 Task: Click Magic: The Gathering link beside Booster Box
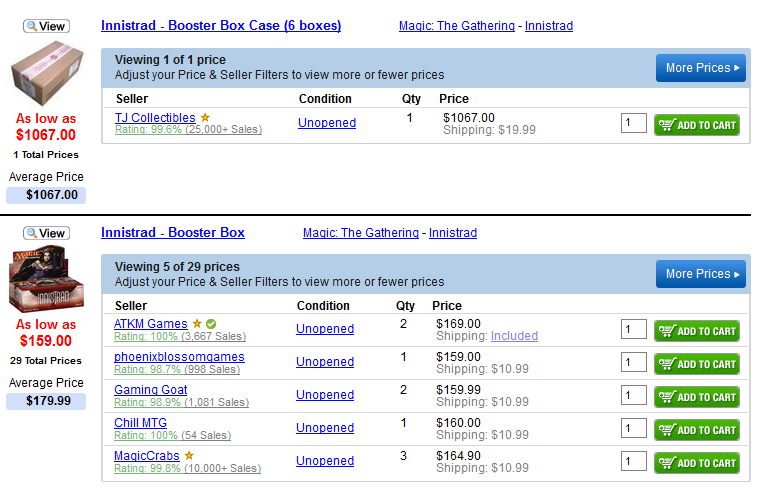(x=361, y=233)
